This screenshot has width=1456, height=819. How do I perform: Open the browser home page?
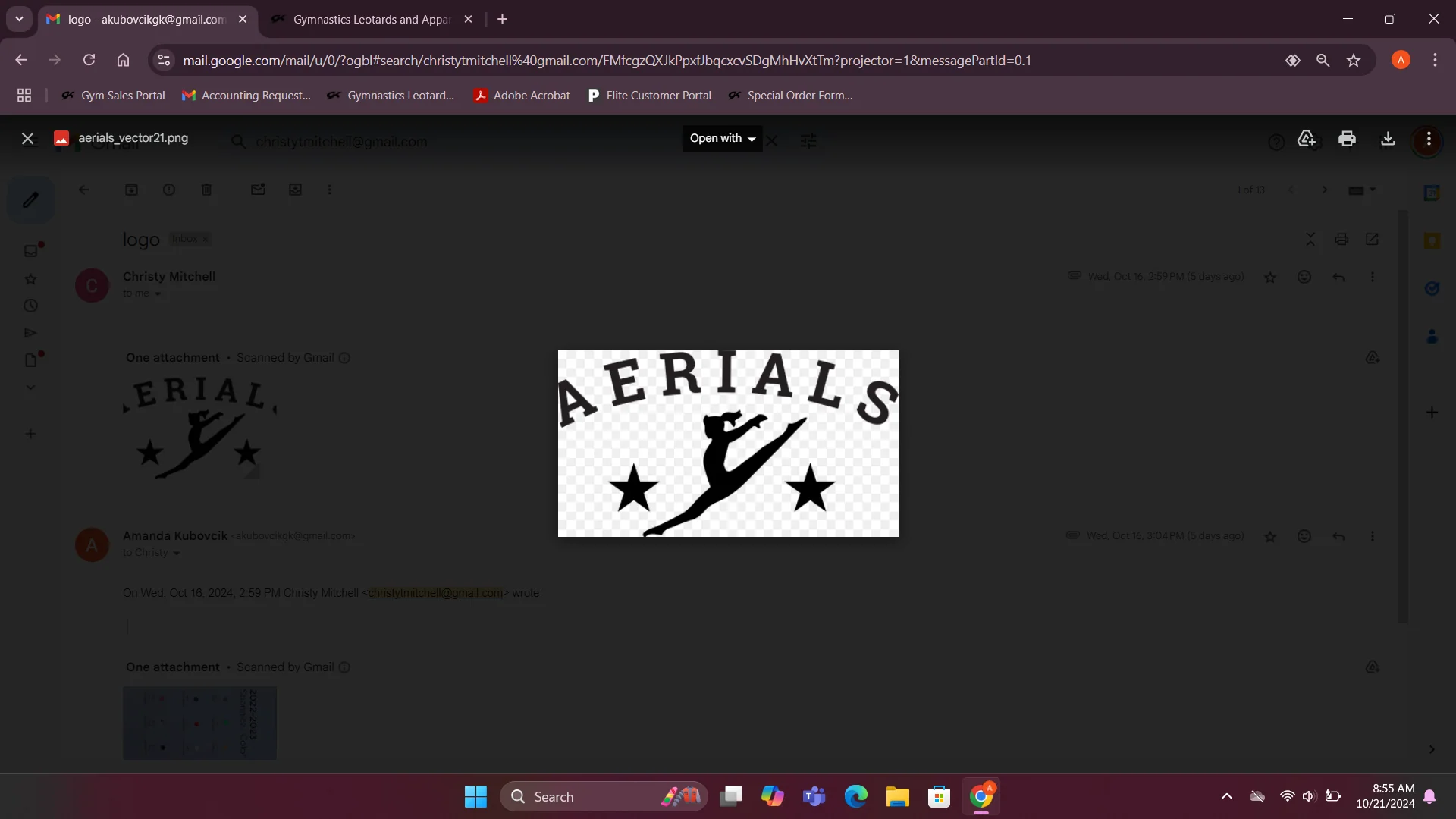coord(123,60)
